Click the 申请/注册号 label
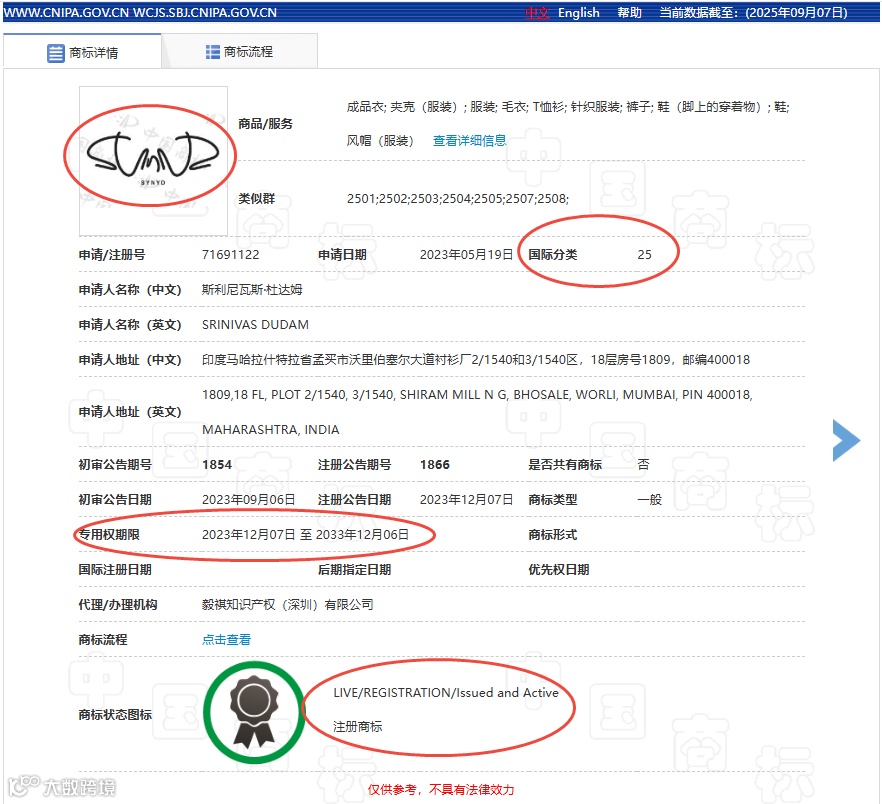This screenshot has width=882, height=804. click(x=112, y=255)
